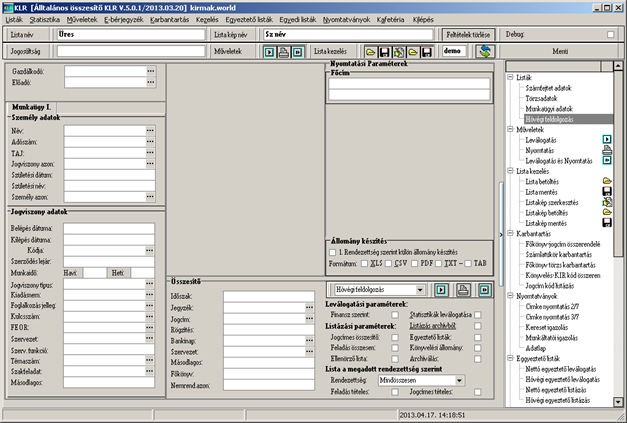Open the lookup button for Adószám field

click(150, 142)
